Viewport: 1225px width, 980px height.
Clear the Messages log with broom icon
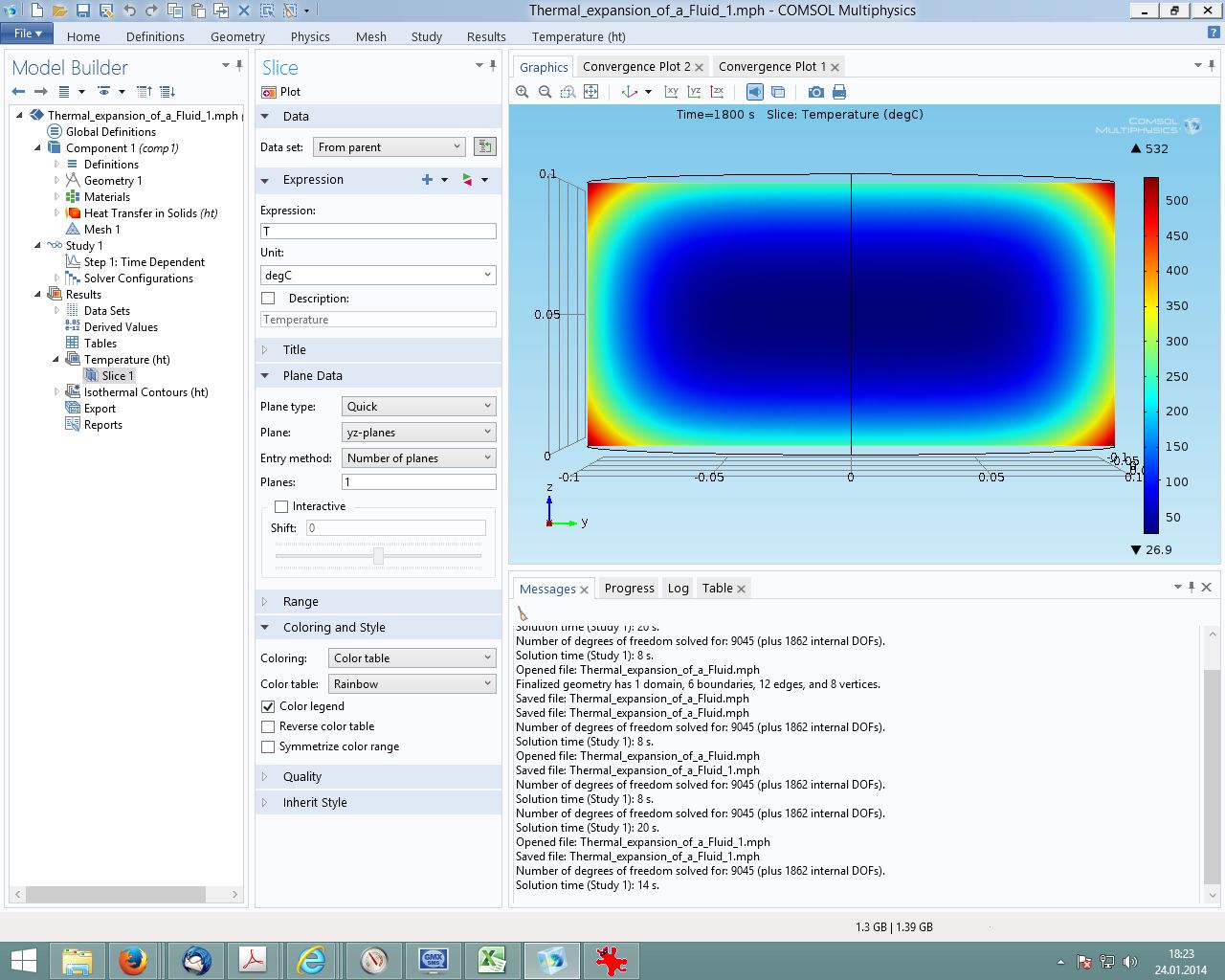tap(523, 612)
